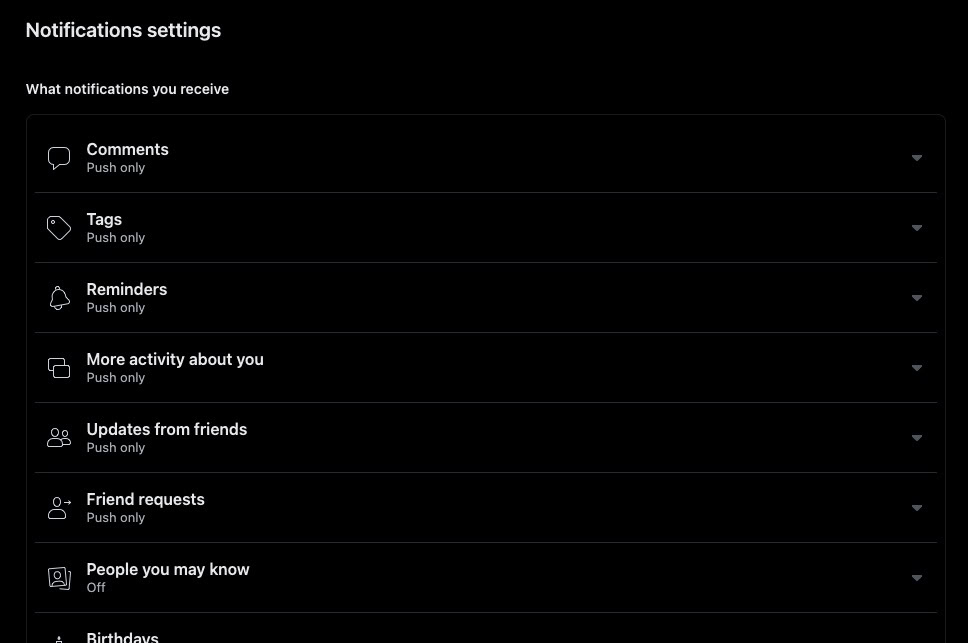Click the More activity about you icon
The image size is (968, 643).
click(59, 368)
